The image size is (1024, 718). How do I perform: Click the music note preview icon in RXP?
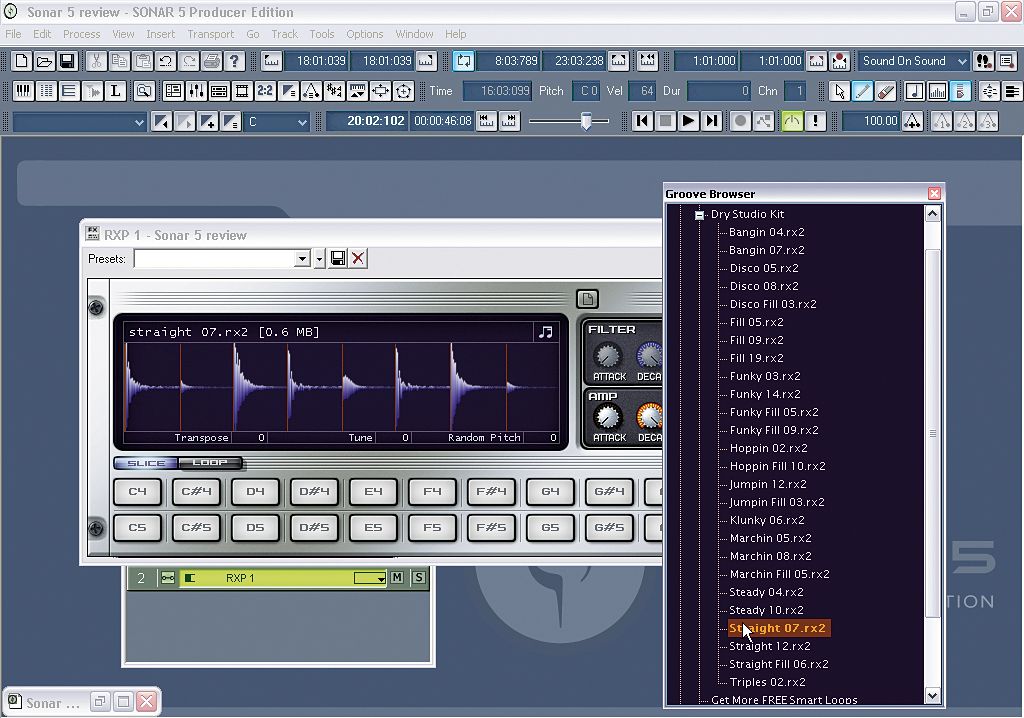point(545,332)
